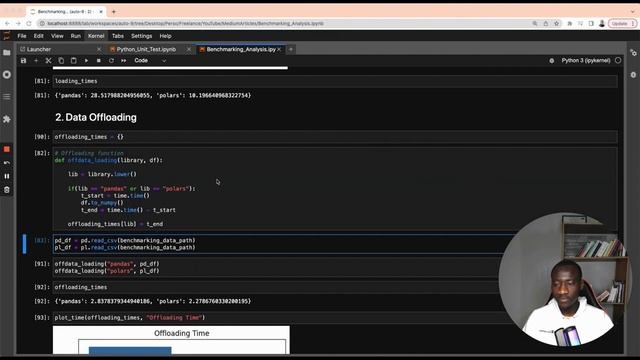640x360 pixels.
Task: Click the undo arrow in recording toolbar
Action: pyautogui.click(x=7, y=163)
